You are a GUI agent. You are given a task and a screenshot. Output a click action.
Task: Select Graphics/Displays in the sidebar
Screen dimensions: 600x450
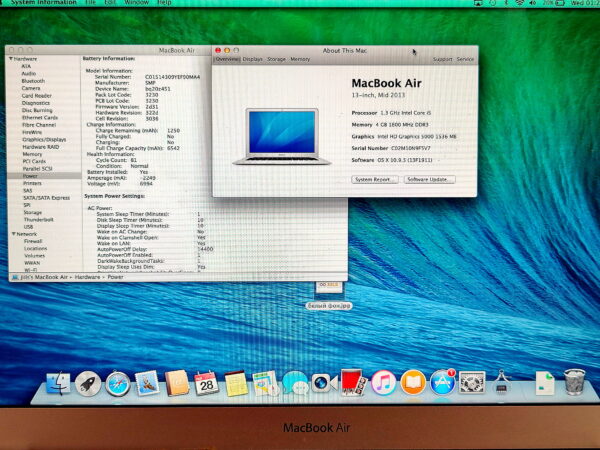click(x=44, y=140)
